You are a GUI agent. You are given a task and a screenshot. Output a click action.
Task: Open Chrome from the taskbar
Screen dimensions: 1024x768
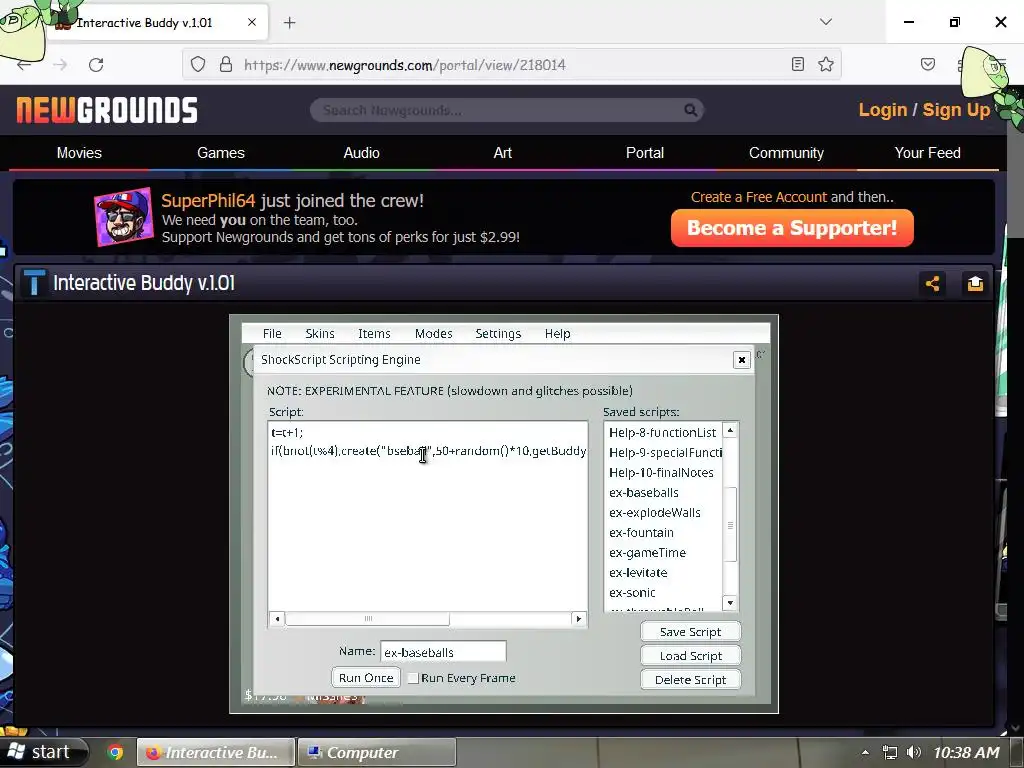pos(115,752)
